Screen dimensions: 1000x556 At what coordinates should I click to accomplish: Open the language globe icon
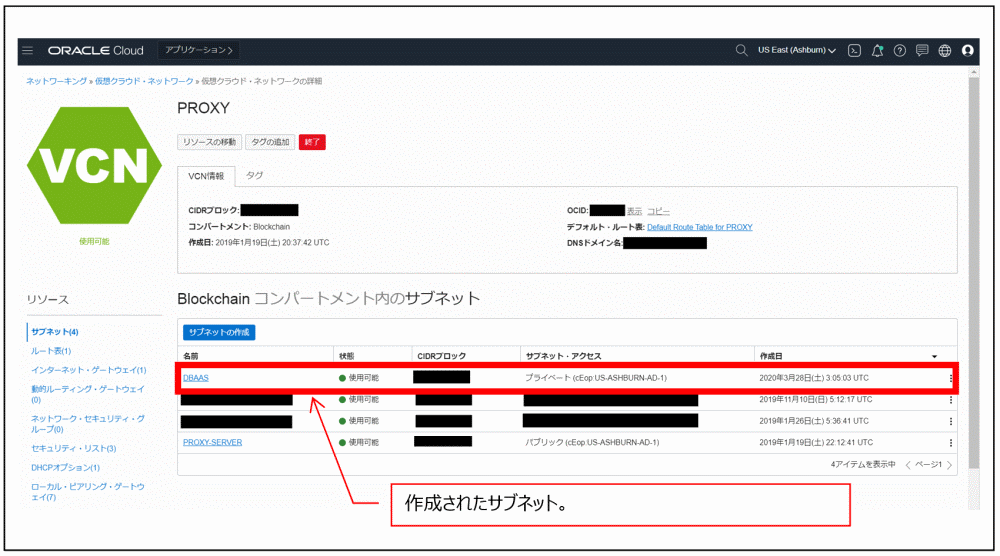point(945,50)
